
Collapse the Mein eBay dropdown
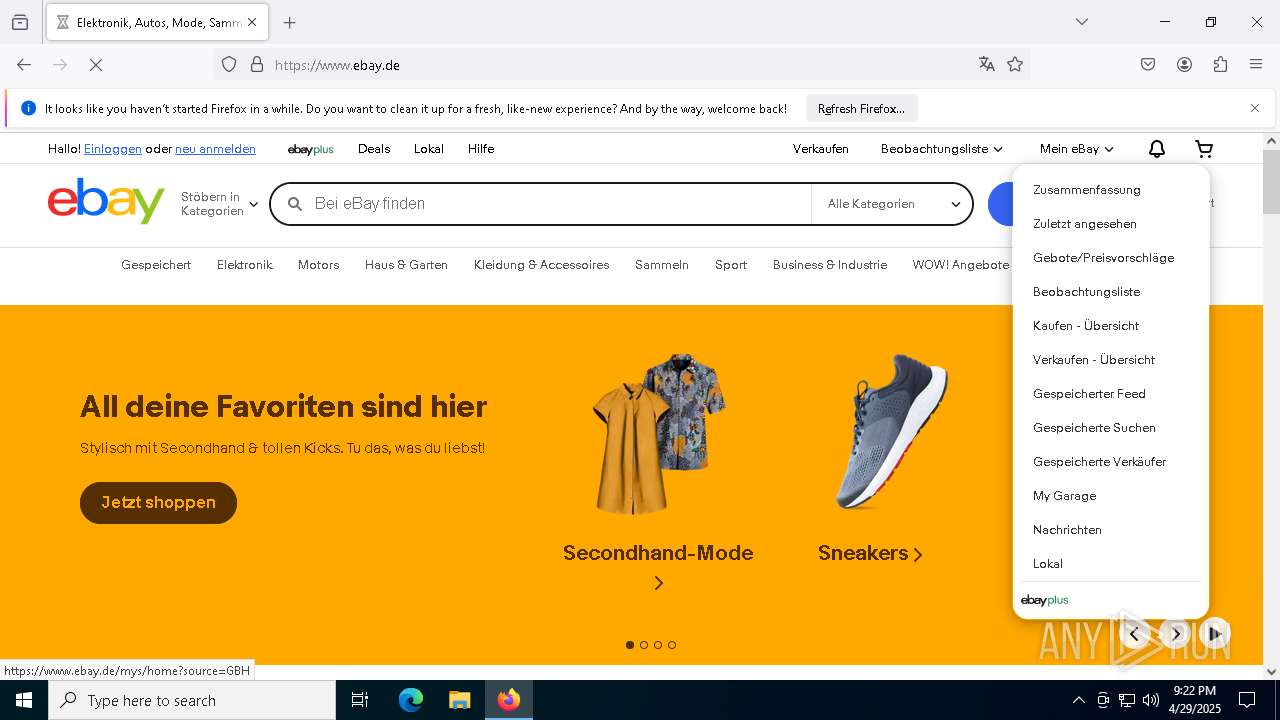(1077, 149)
